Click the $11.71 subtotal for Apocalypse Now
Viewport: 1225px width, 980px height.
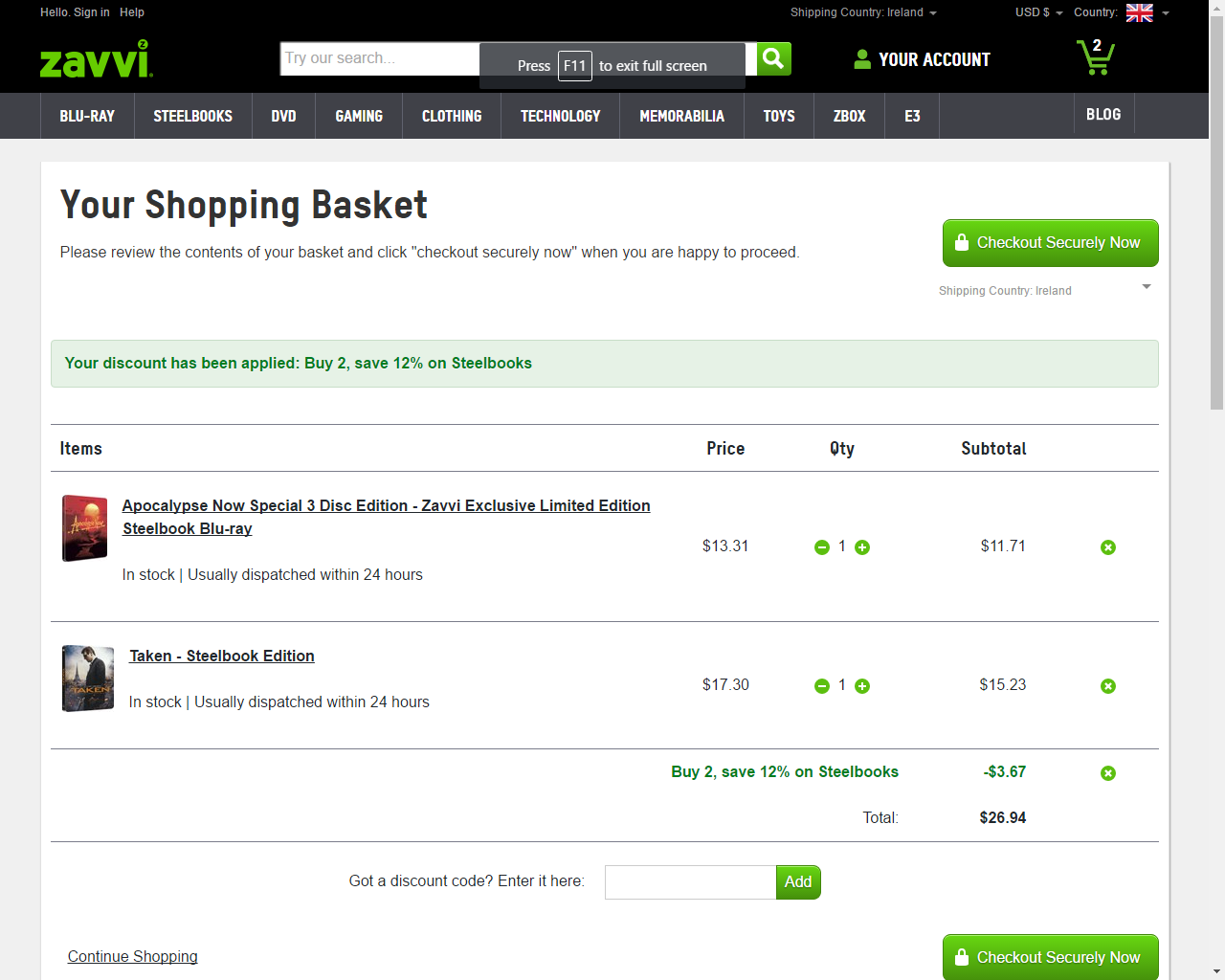tap(1003, 546)
